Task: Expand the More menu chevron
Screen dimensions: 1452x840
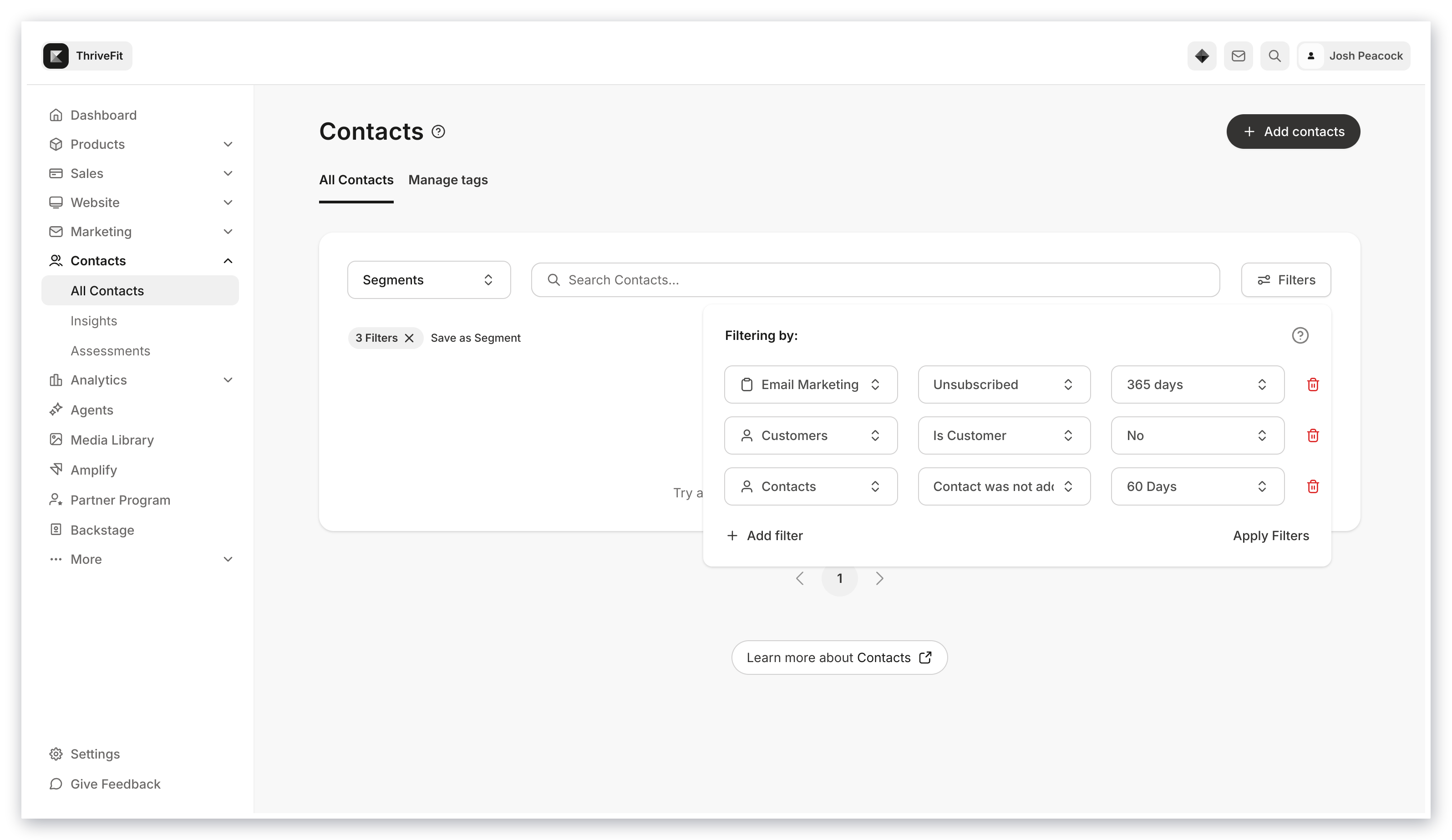Action: coord(228,559)
